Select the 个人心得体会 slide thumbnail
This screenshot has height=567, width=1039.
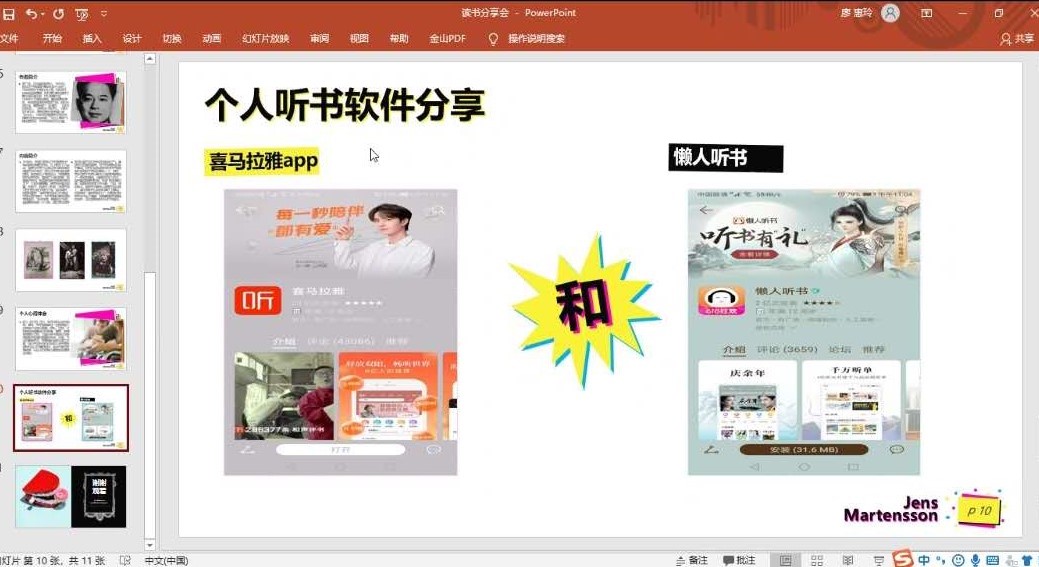pyautogui.click(x=71, y=338)
